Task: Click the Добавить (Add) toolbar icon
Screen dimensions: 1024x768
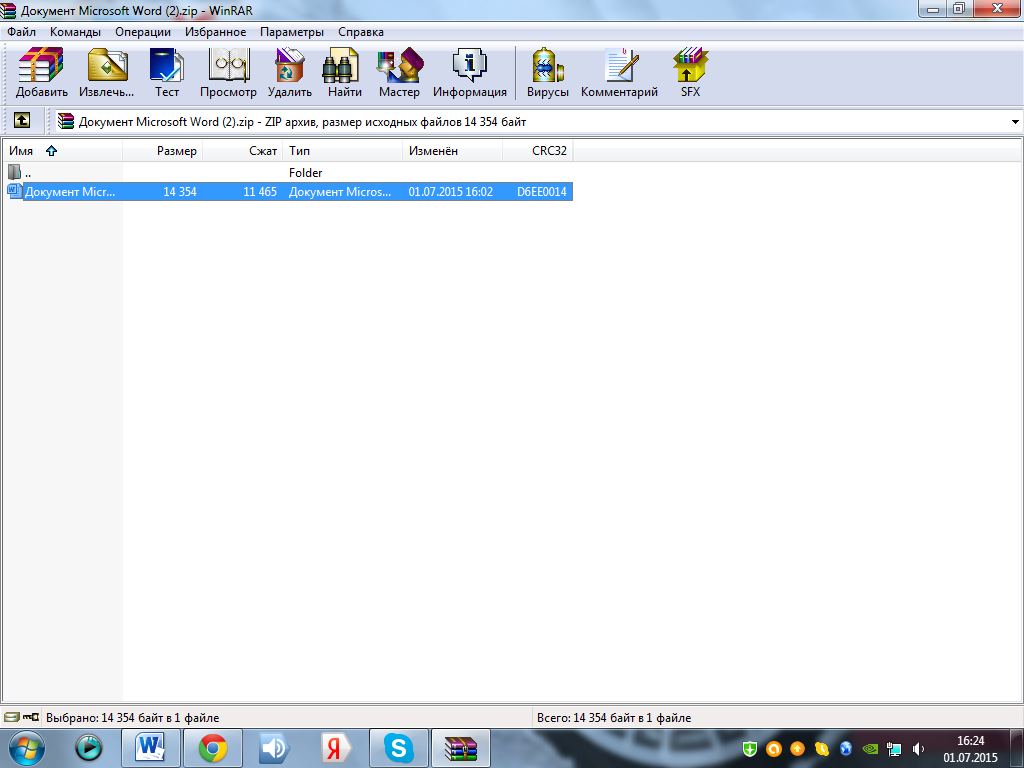Action: click(41, 72)
